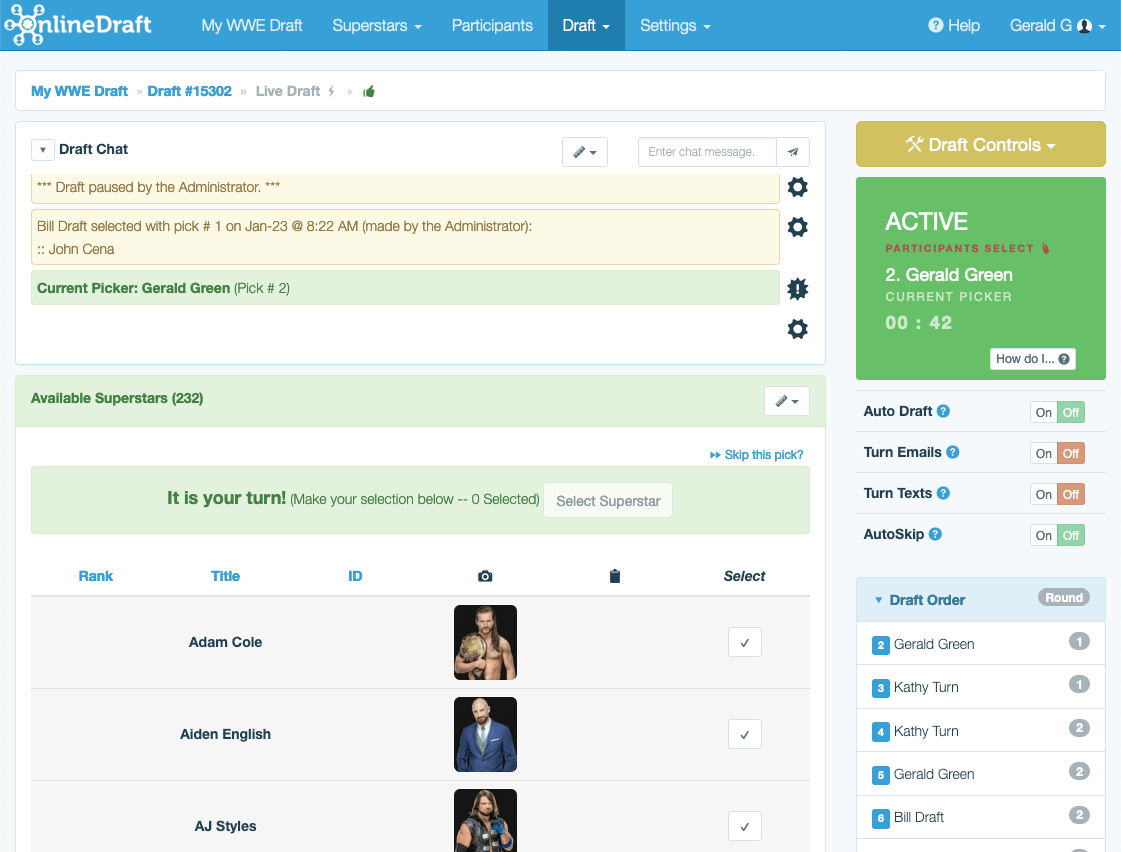Click the Round badge in Draft Order
This screenshot has height=852, width=1121.
point(1064,598)
